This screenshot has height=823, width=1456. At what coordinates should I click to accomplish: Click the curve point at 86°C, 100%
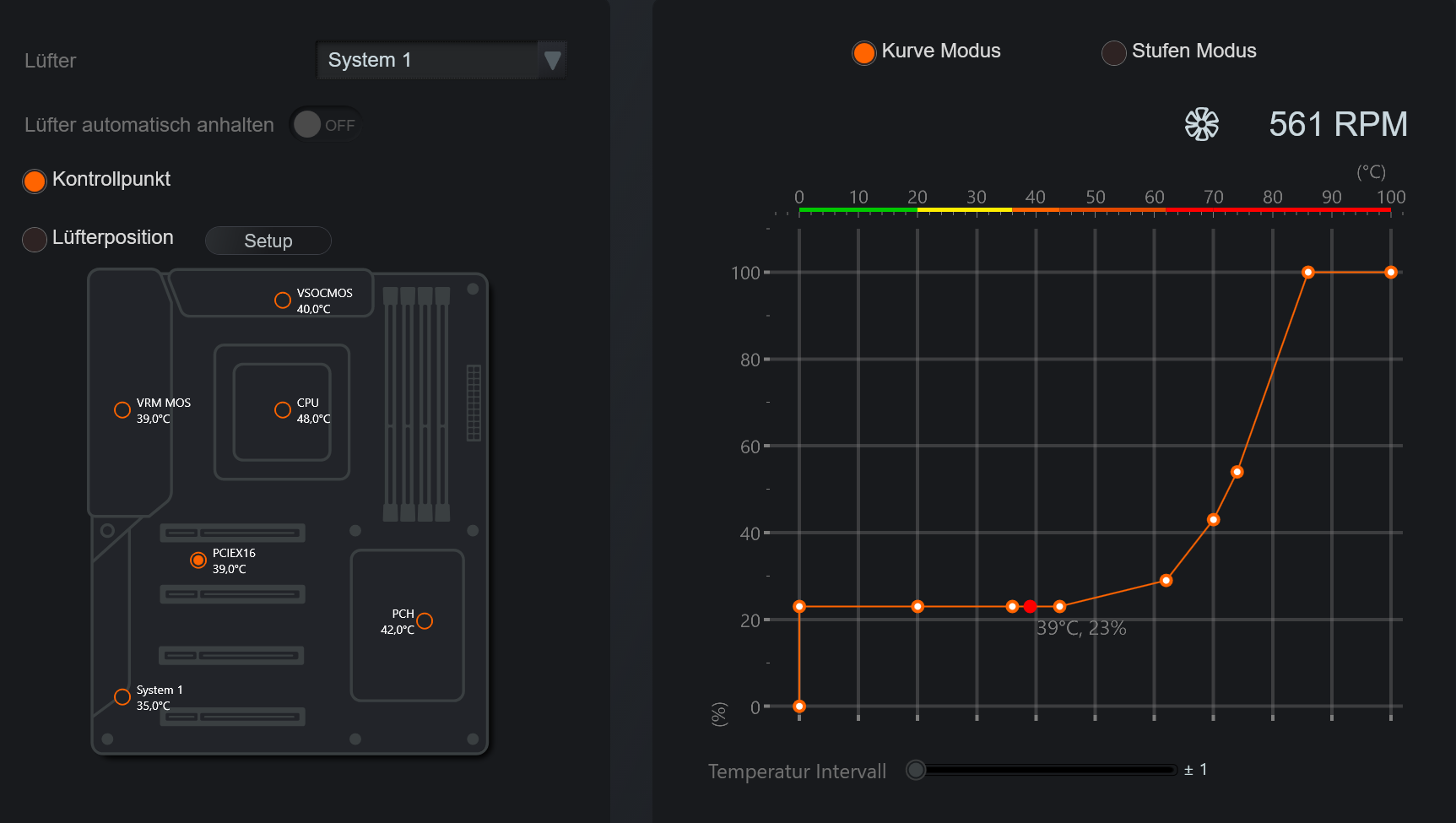[1307, 272]
